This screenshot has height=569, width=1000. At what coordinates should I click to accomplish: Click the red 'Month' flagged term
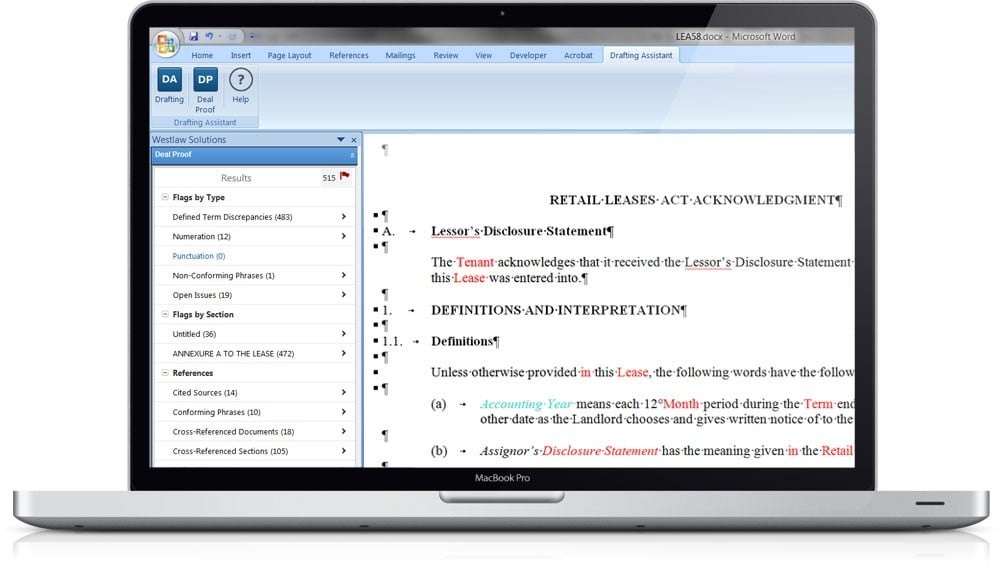coord(681,404)
